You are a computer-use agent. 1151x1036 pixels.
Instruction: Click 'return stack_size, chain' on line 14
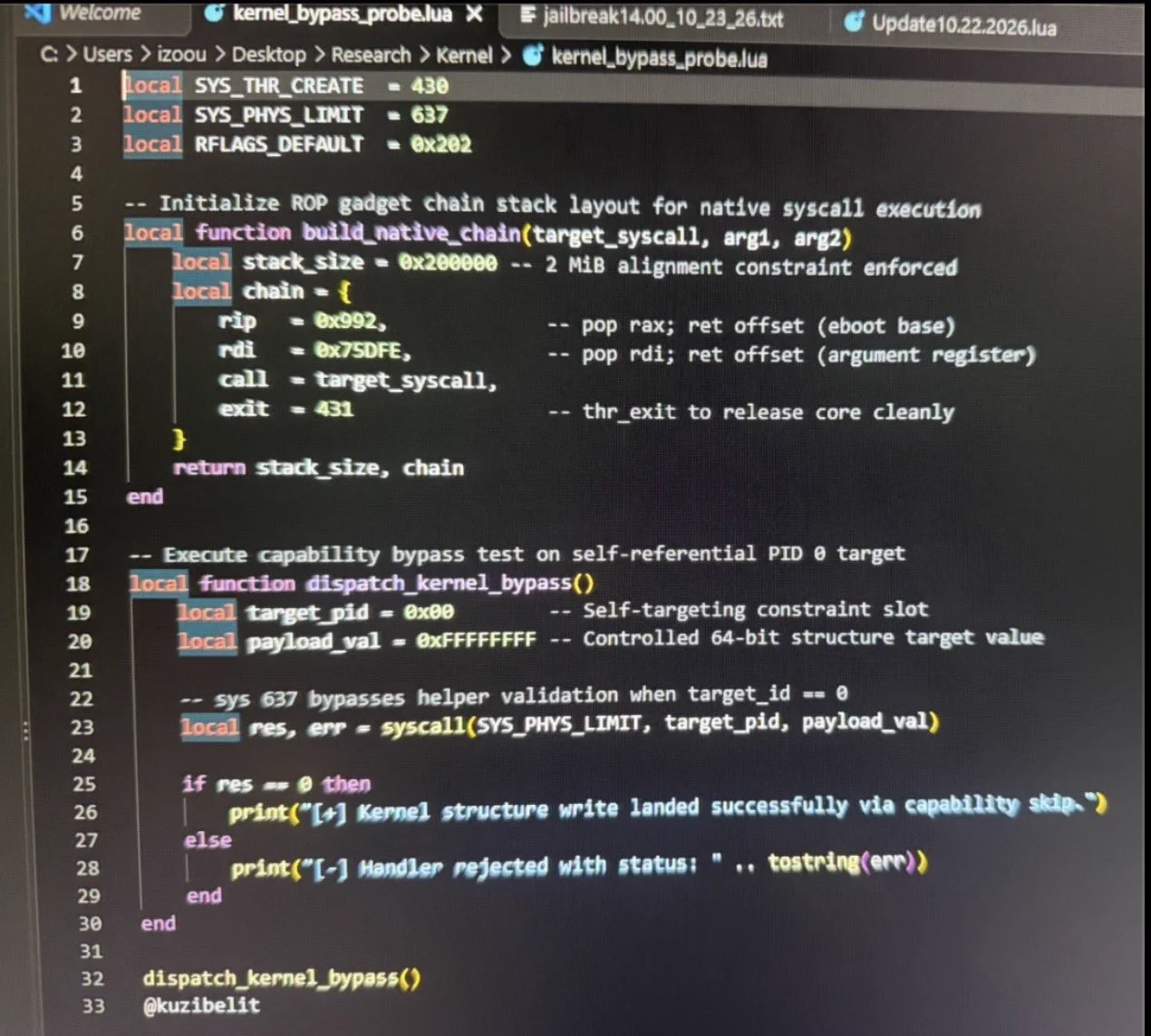pos(318,468)
